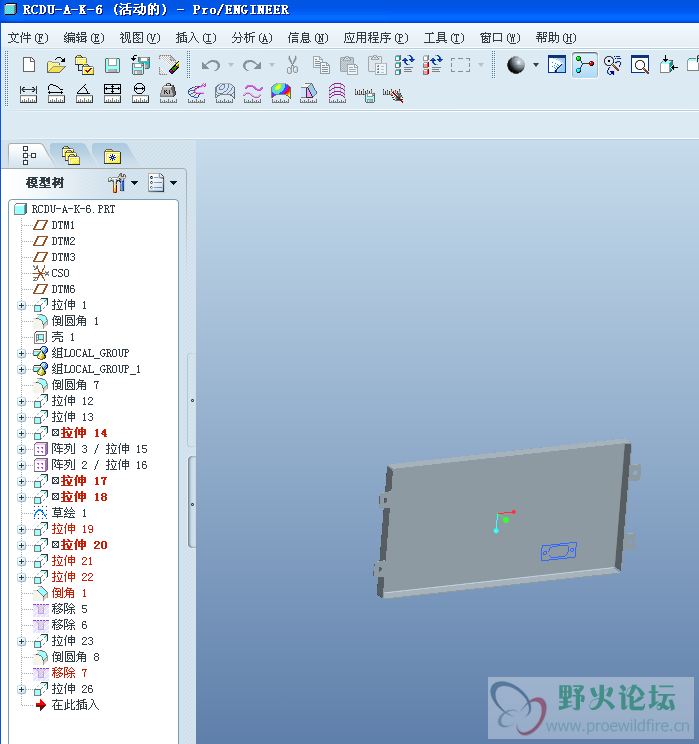
Task: Click the Copy icon
Action: (321, 65)
